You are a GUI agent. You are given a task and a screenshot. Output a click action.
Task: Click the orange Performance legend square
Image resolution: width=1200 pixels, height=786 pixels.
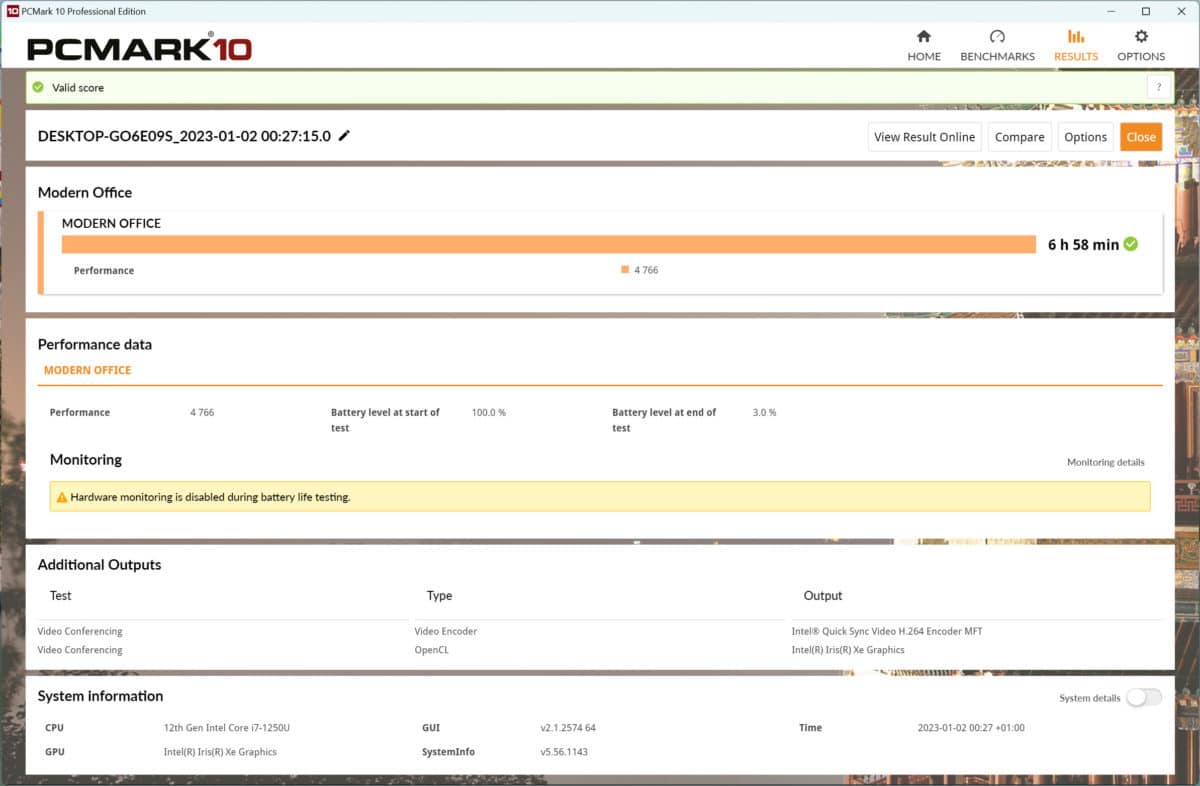(625, 269)
